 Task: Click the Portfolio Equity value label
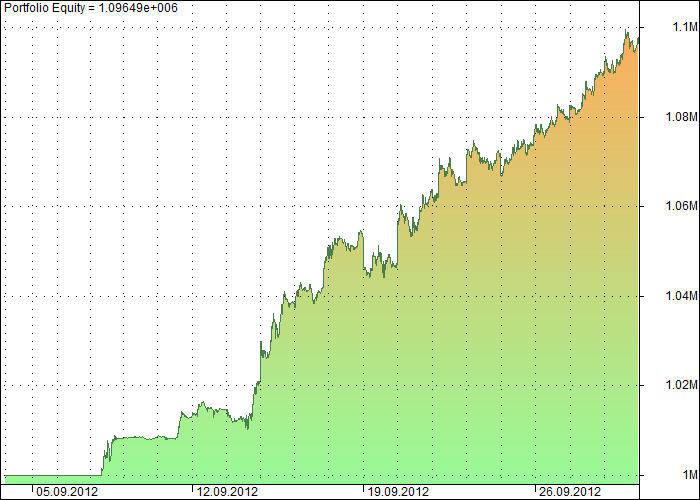click(91, 8)
